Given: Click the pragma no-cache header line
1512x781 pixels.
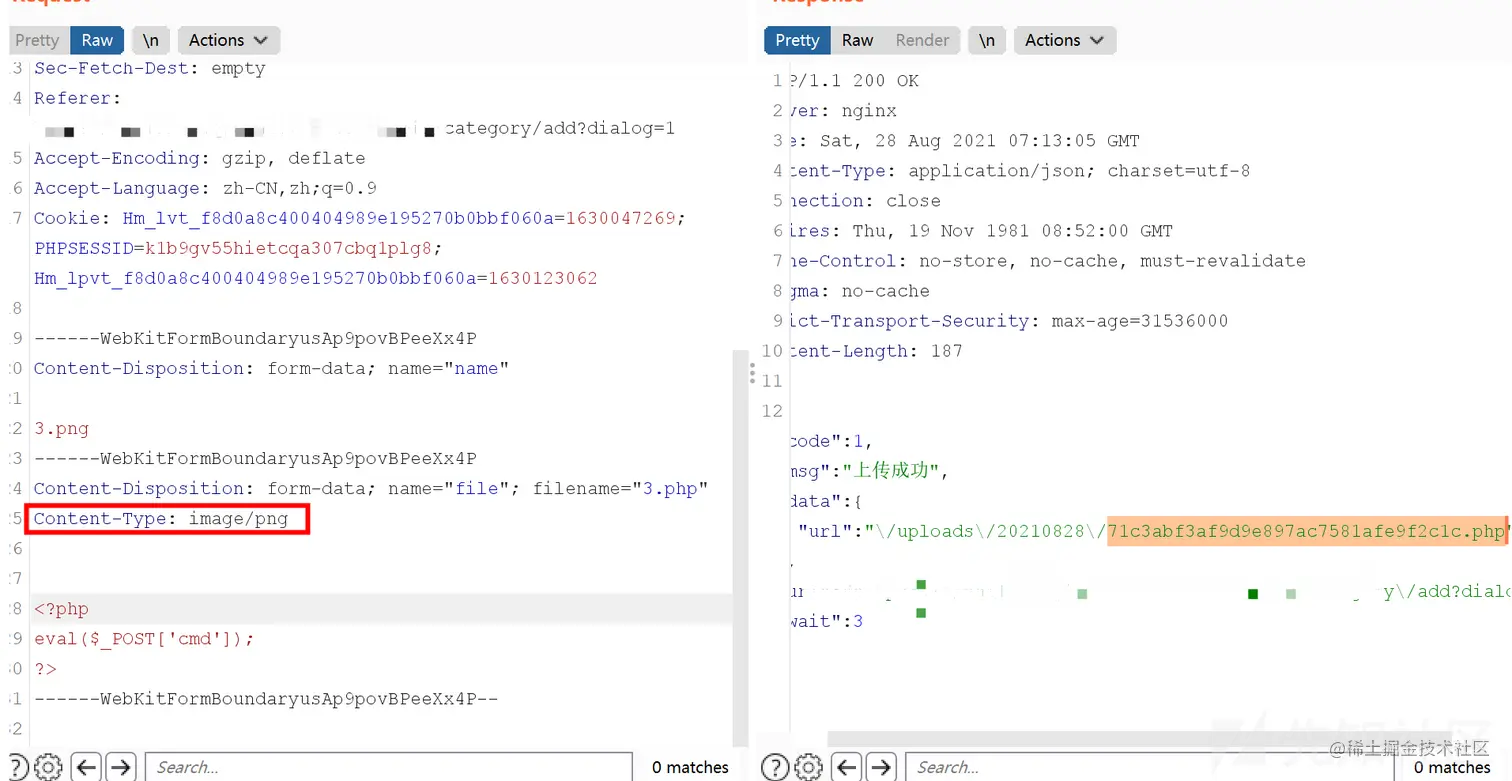Looking at the screenshot, I should pyautogui.click(x=860, y=290).
